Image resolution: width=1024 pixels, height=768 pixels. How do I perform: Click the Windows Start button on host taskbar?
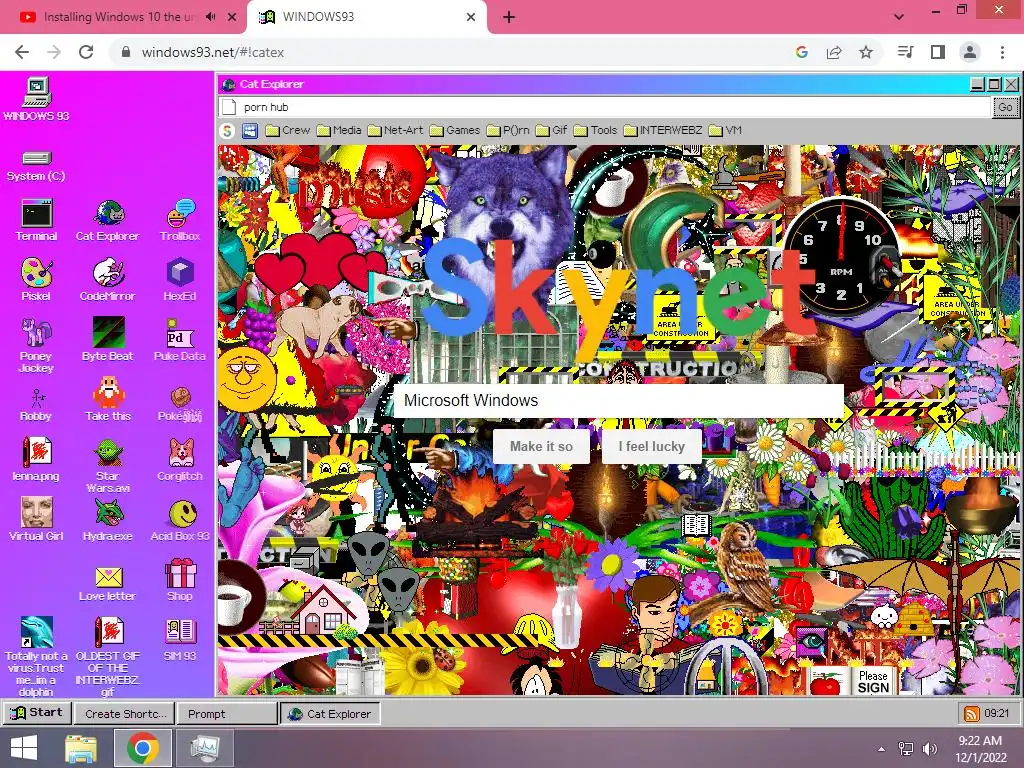pyautogui.click(x=24, y=748)
